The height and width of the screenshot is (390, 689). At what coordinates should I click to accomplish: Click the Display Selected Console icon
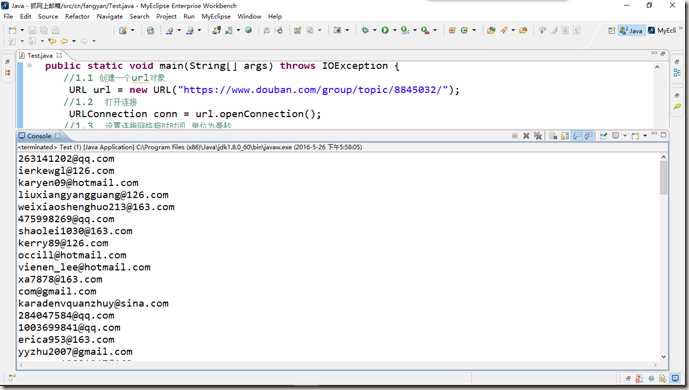point(616,136)
